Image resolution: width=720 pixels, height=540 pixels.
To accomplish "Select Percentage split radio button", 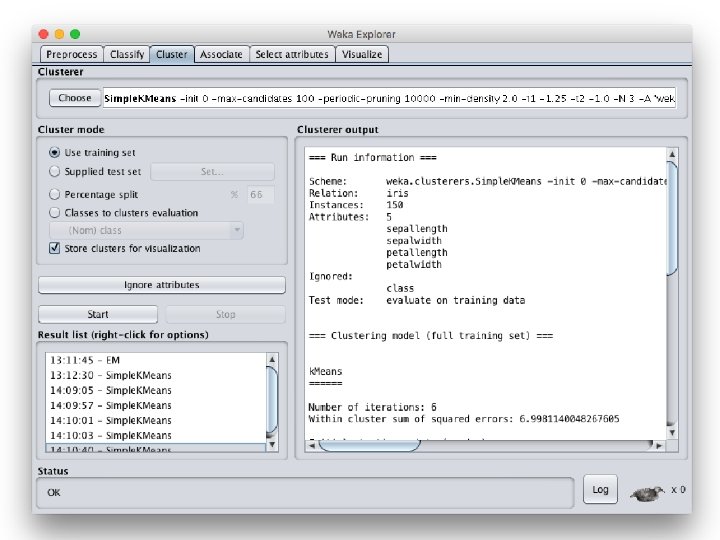I will coord(54,194).
